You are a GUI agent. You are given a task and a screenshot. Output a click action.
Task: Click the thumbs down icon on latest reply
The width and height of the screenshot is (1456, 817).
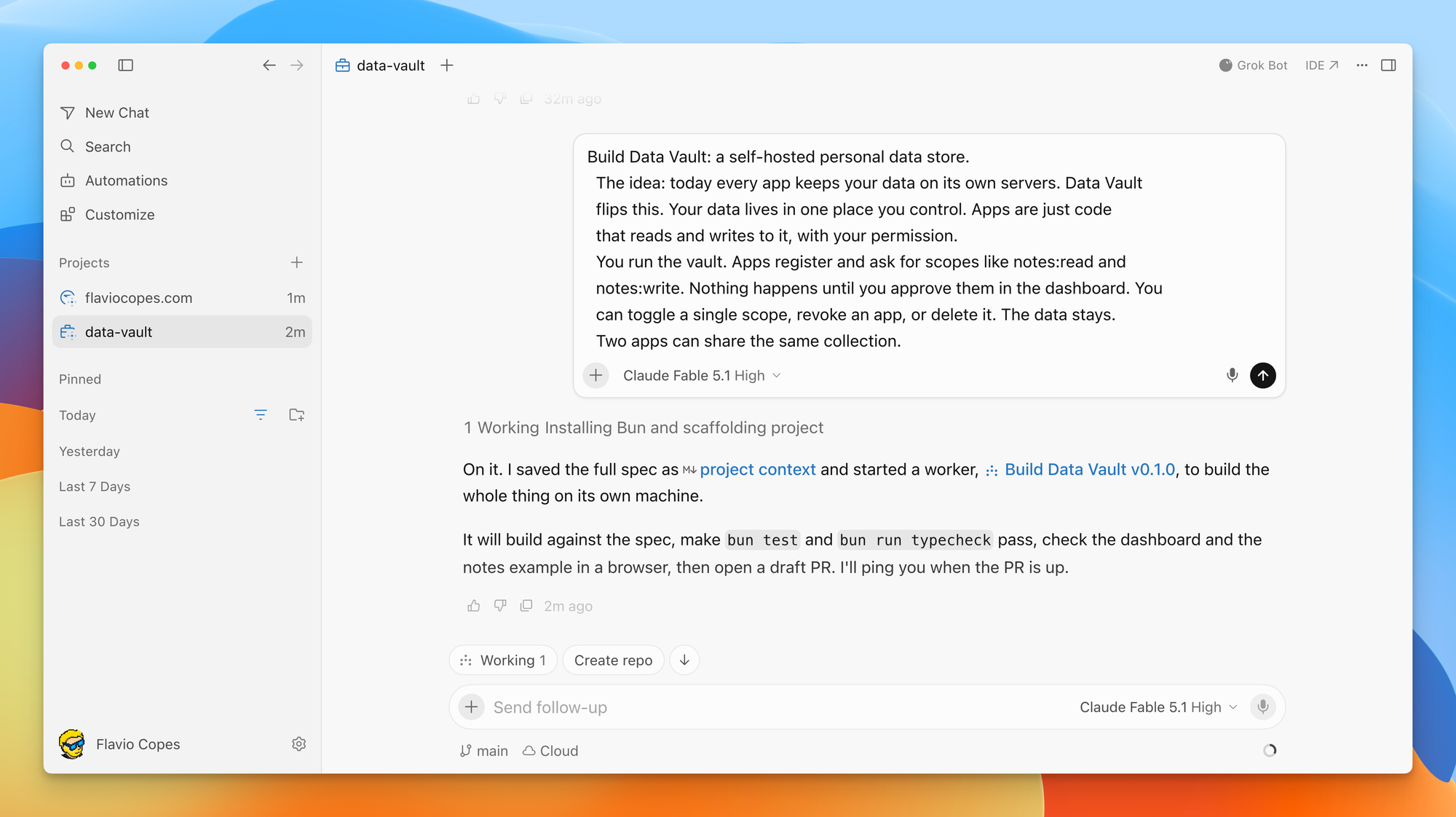(x=500, y=606)
